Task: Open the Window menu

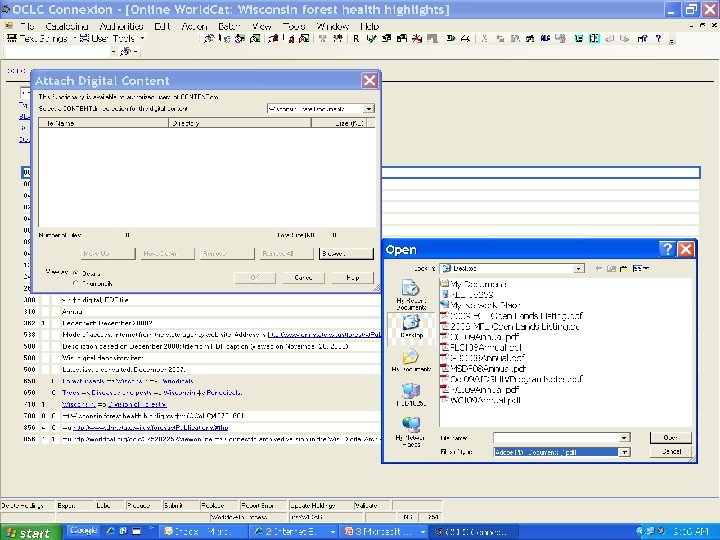Action: point(333,26)
